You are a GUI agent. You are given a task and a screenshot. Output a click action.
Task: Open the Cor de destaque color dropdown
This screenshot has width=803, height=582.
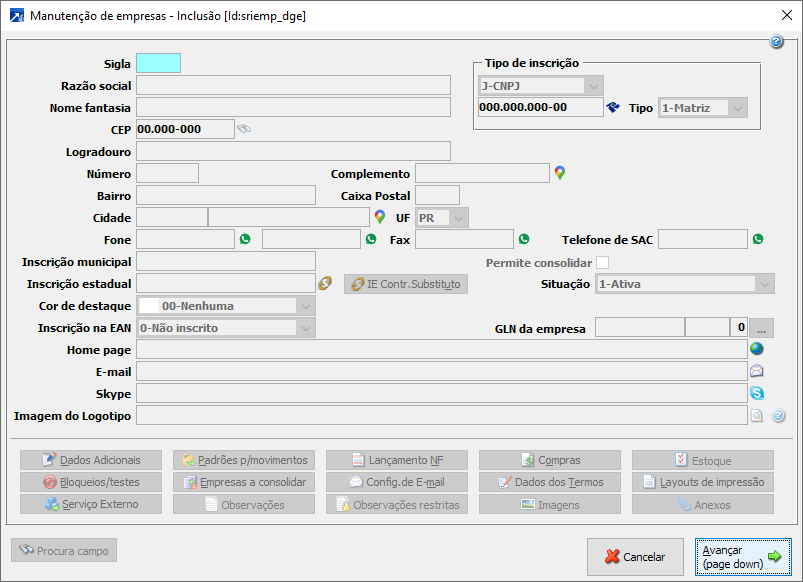305,306
